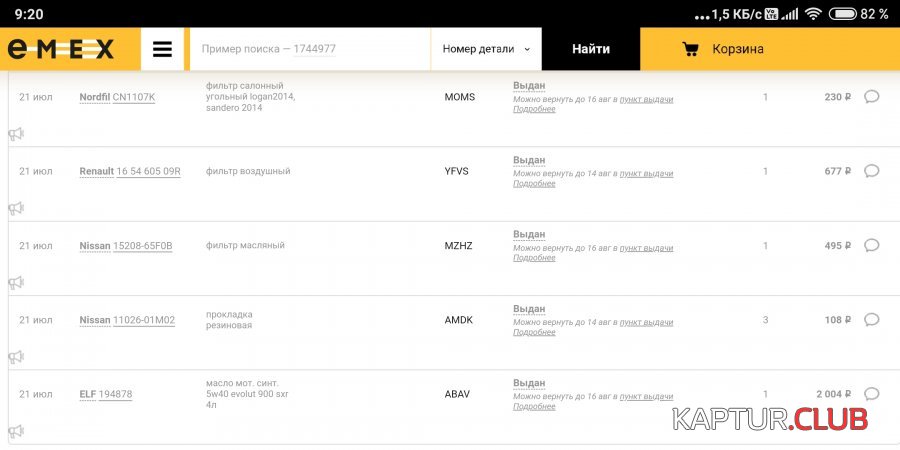Open part number 194878 link
This screenshot has width=900, height=450.
pyautogui.click(x=115, y=395)
